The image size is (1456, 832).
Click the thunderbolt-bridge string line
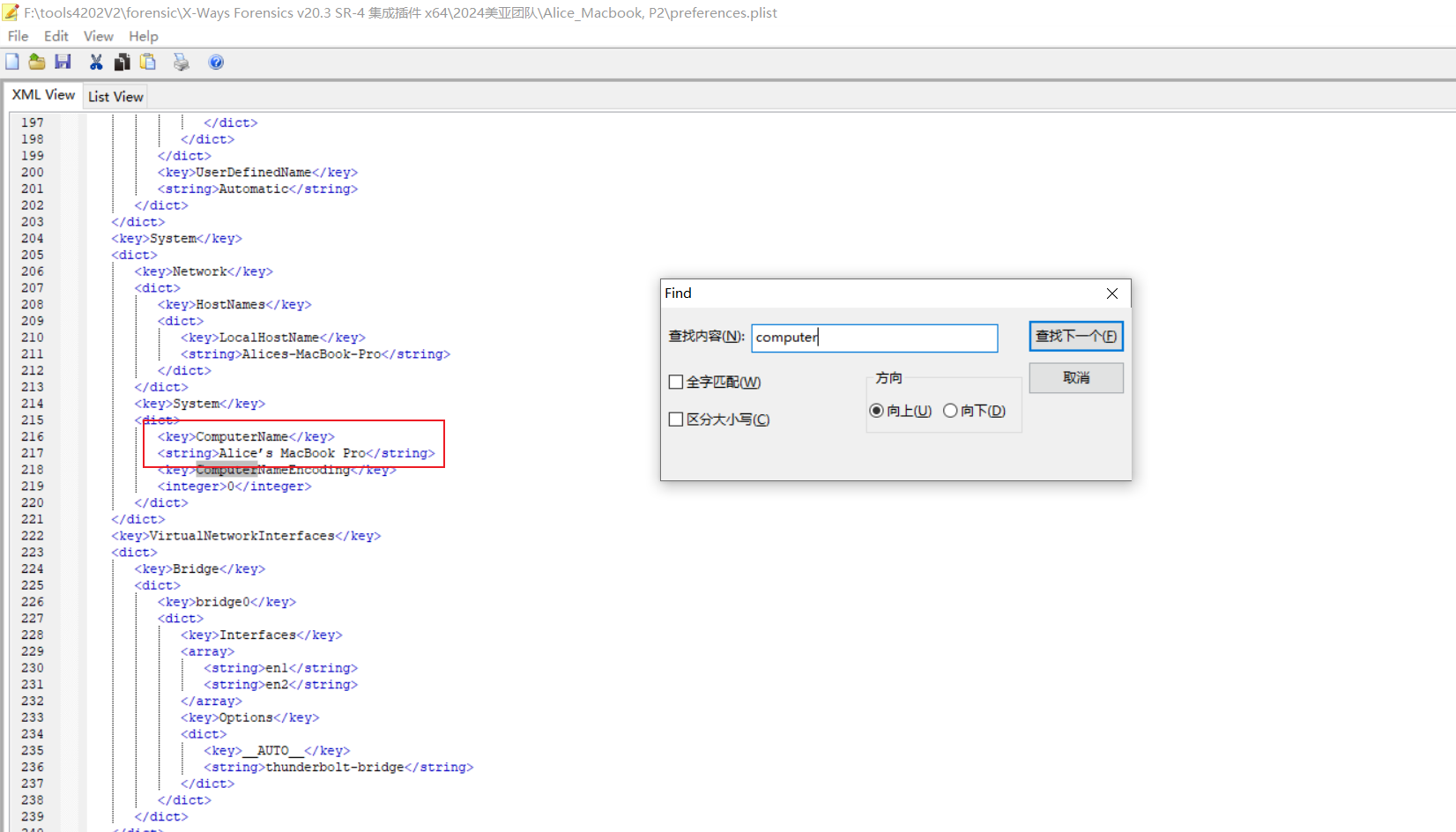(x=338, y=767)
